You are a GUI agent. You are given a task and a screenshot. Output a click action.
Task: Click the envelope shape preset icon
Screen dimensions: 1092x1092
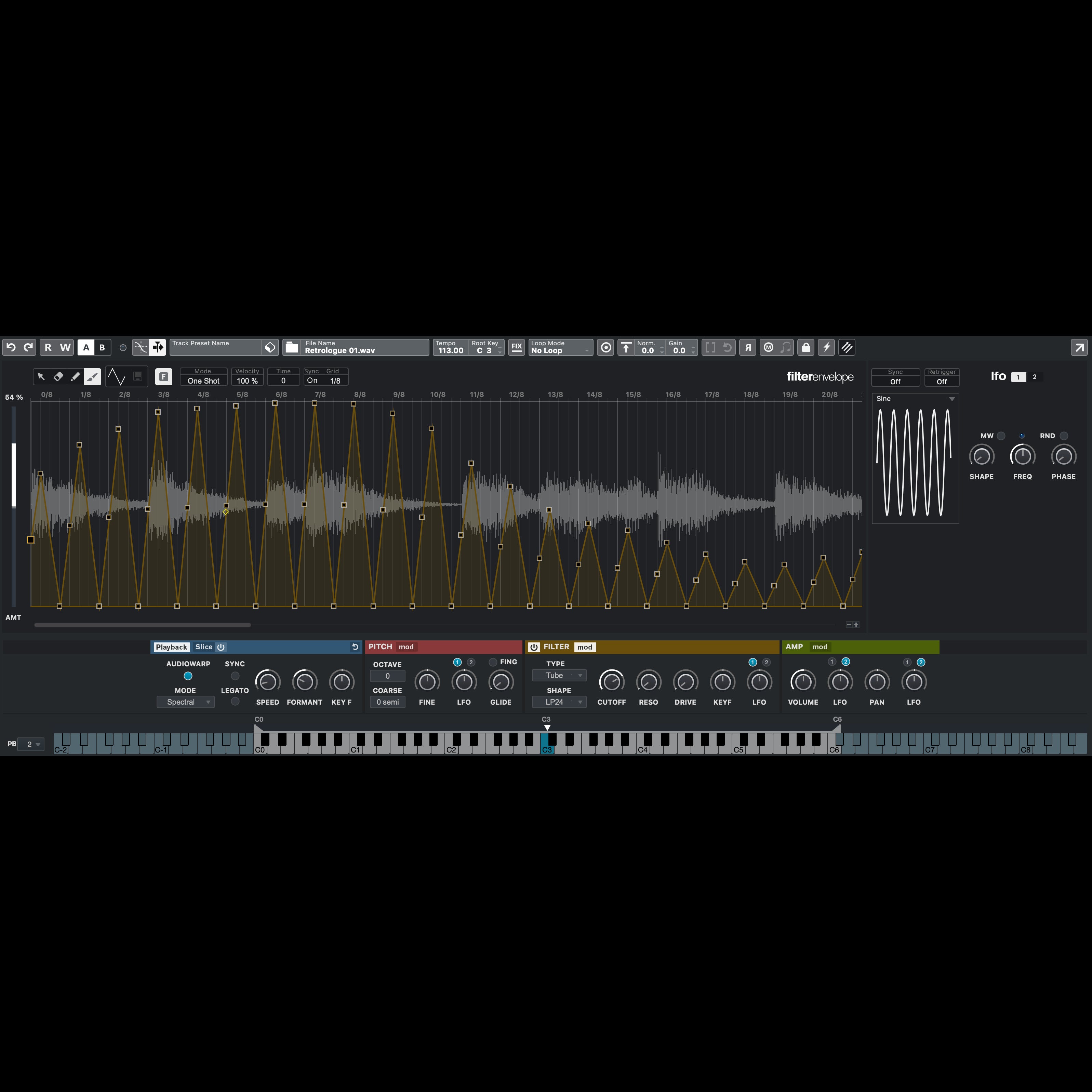click(117, 376)
